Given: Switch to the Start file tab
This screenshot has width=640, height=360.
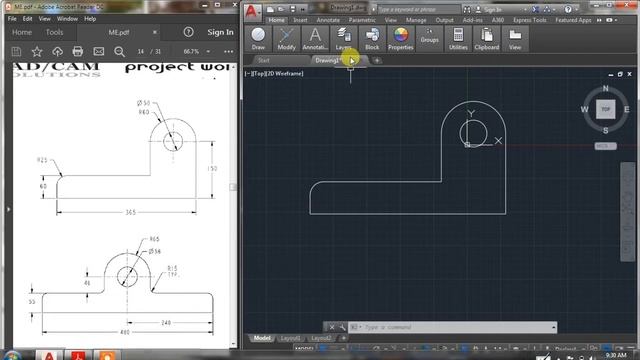Looking at the screenshot, I should click(x=264, y=60).
